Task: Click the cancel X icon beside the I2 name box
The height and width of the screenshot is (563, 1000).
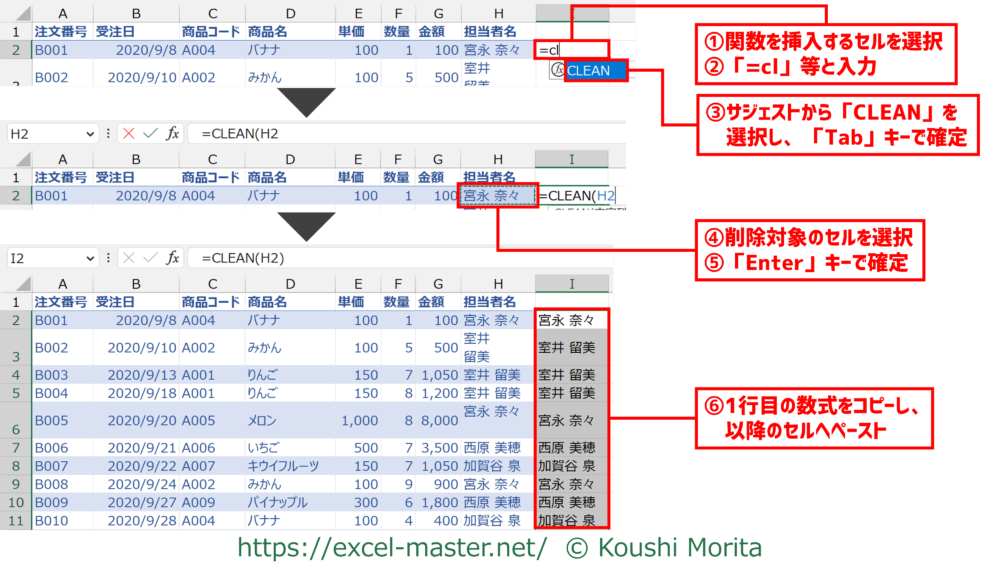Action: 128,258
